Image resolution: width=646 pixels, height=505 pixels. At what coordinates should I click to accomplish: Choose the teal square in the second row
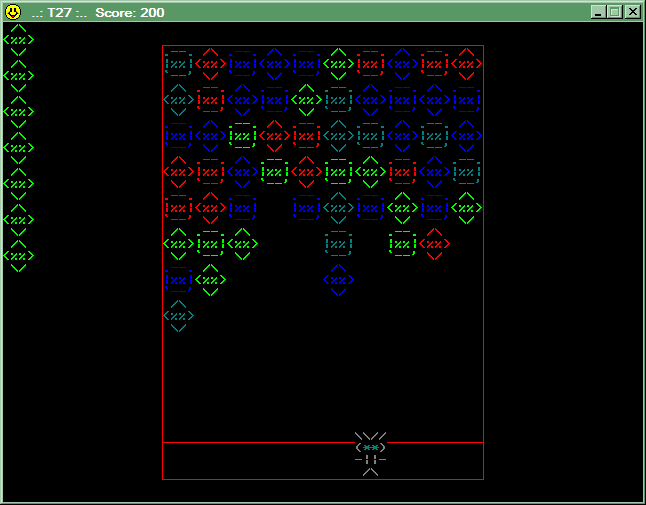338,100
